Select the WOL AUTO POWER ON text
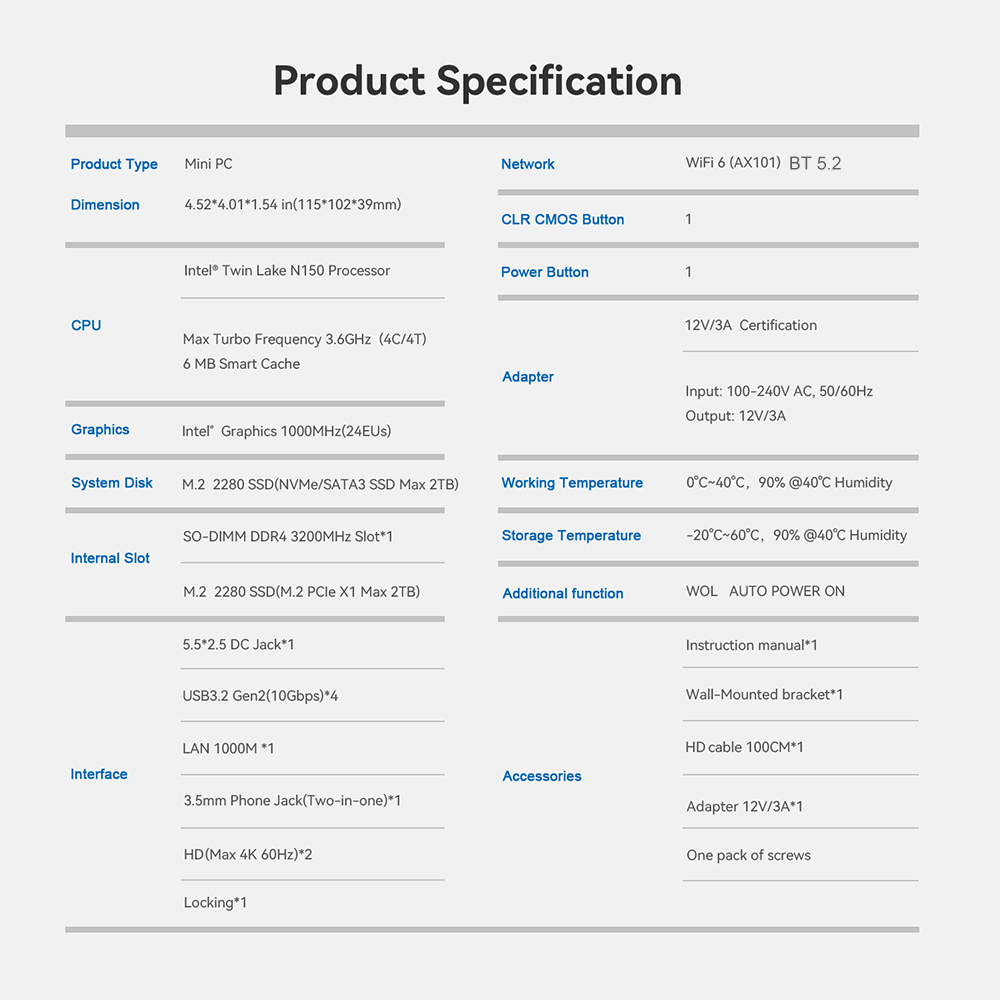This screenshot has width=1000, height=1000. click(x=765, y=592)
